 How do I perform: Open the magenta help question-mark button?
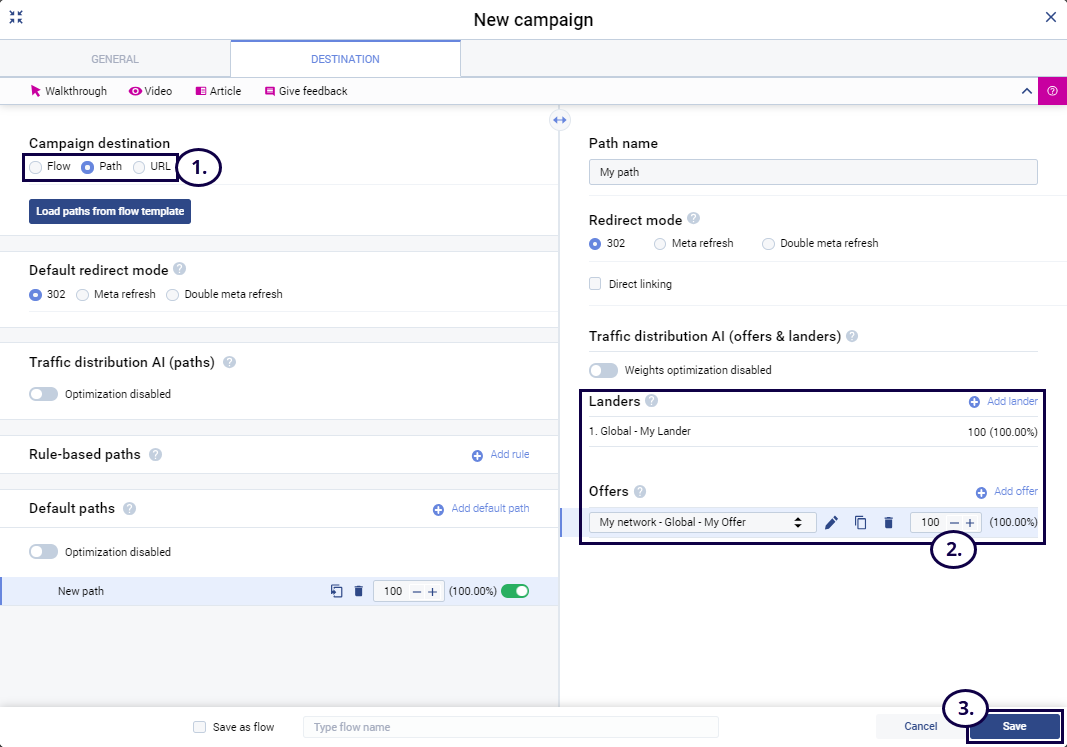click(1052, 91)
